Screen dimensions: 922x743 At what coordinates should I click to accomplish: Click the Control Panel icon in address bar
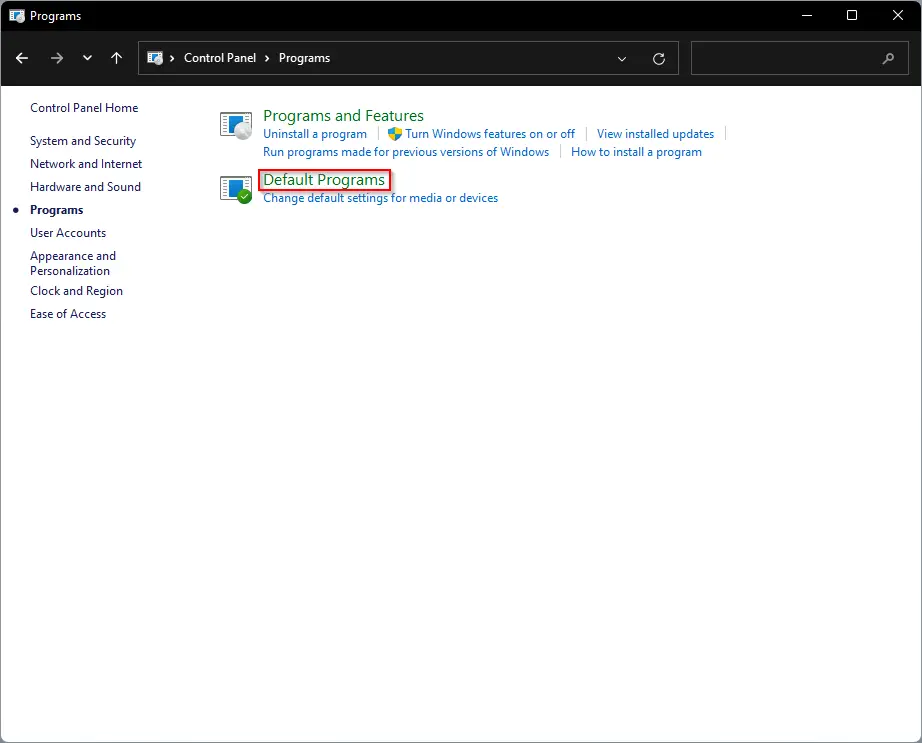pos(155,58)
